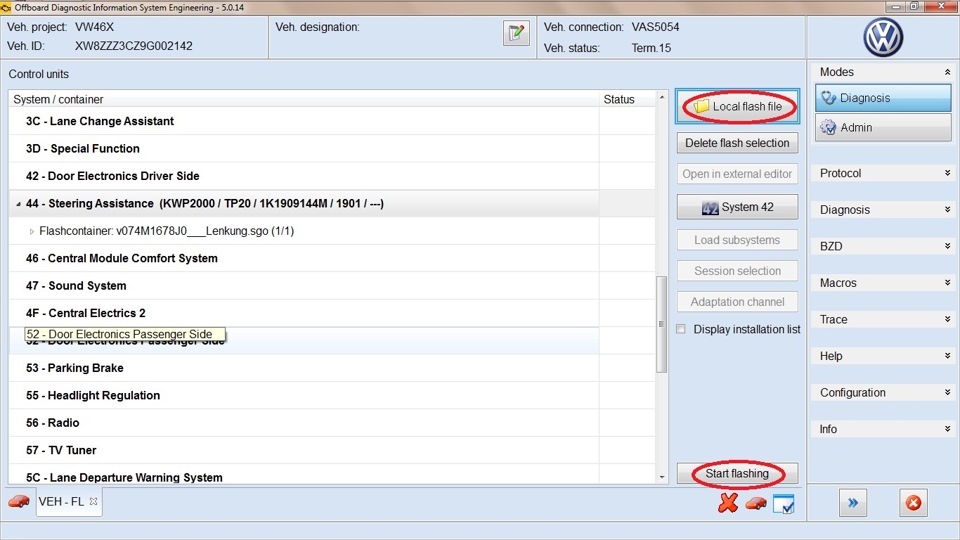The width and height of the screenshot is (960, 540).
Task: Click Local flash file button
Action: coord(737,107)
